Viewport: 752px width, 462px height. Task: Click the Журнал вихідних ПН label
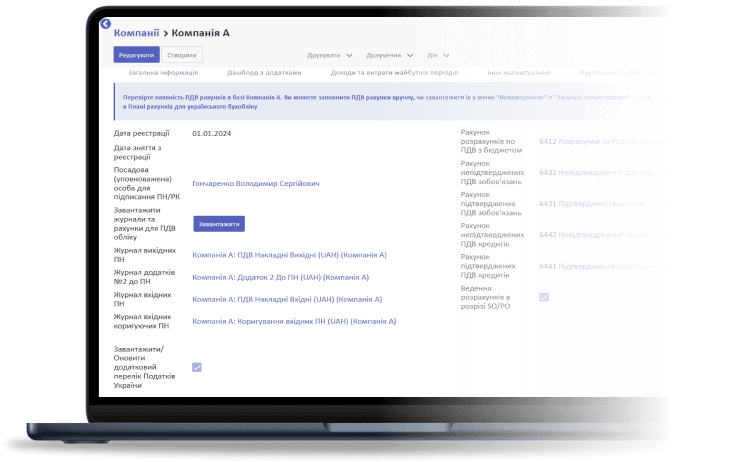[x=144, y=255]
